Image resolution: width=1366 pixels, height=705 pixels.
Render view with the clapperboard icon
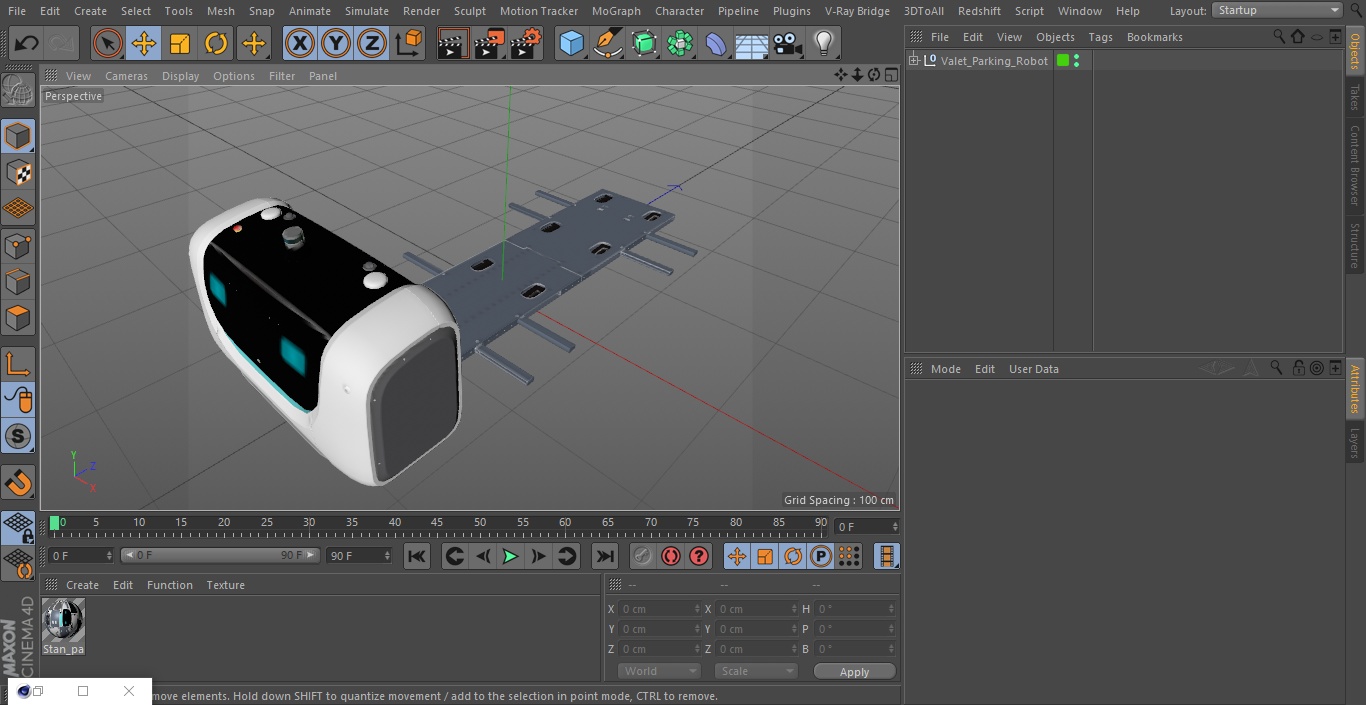454,43
